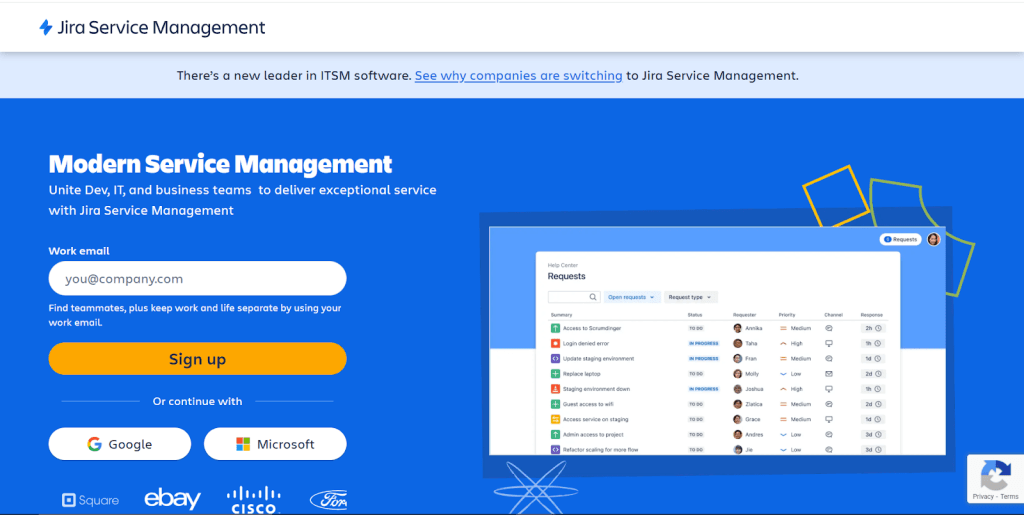Click the Priority column header in preview
The image size is (1024, 515).
[786, 315]
